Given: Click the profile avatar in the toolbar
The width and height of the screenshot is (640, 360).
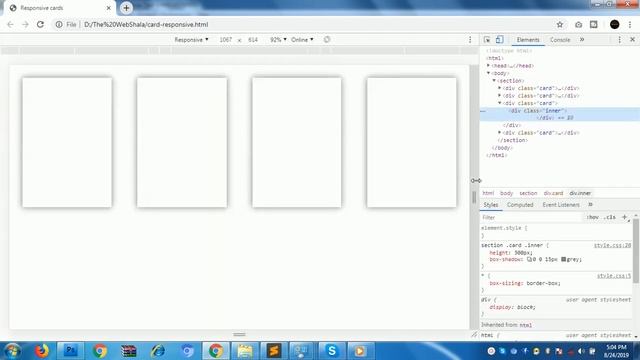Looking at the screenshot, I should point(614,24).
